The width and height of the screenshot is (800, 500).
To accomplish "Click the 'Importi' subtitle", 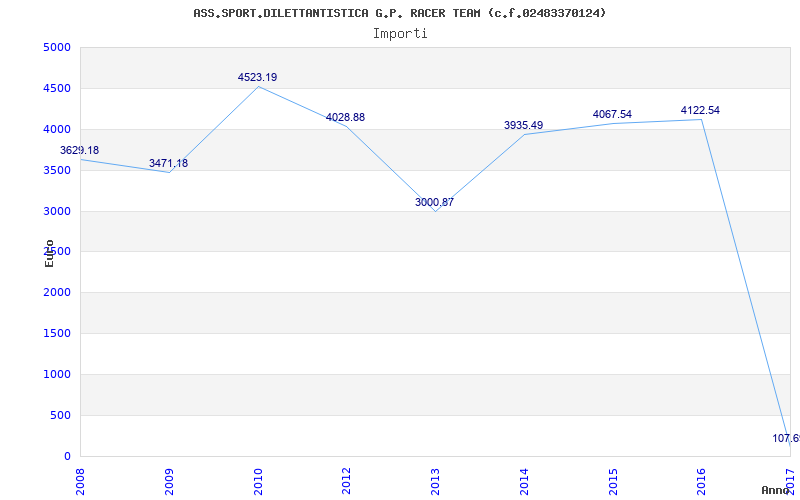I will pos(400,34).
